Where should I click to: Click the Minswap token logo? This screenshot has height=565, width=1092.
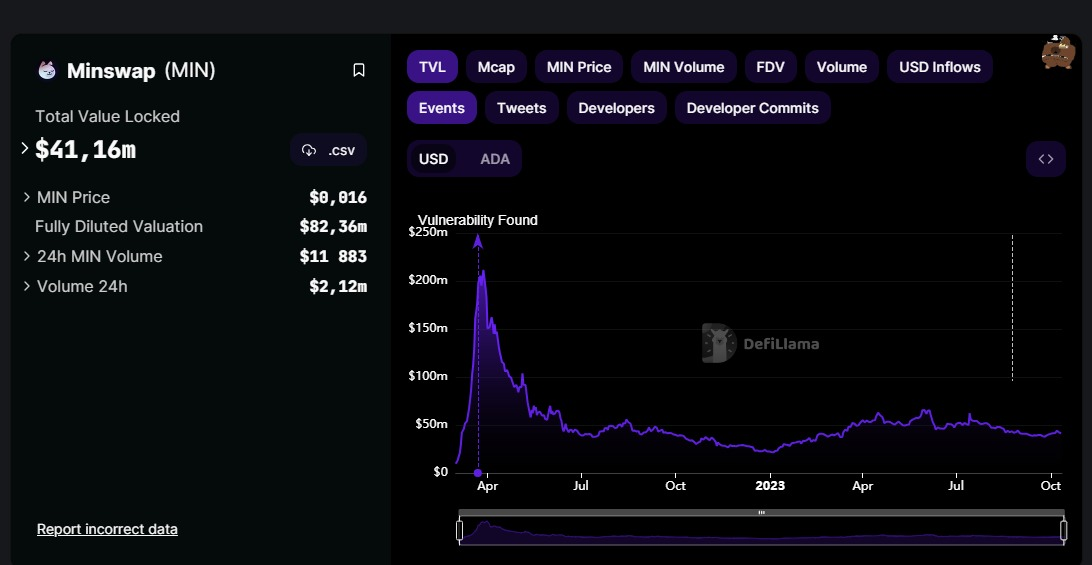47,70
